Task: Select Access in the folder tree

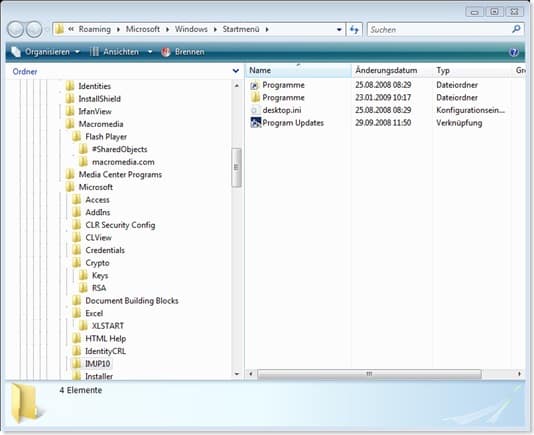Action: (x=97, y=200)
